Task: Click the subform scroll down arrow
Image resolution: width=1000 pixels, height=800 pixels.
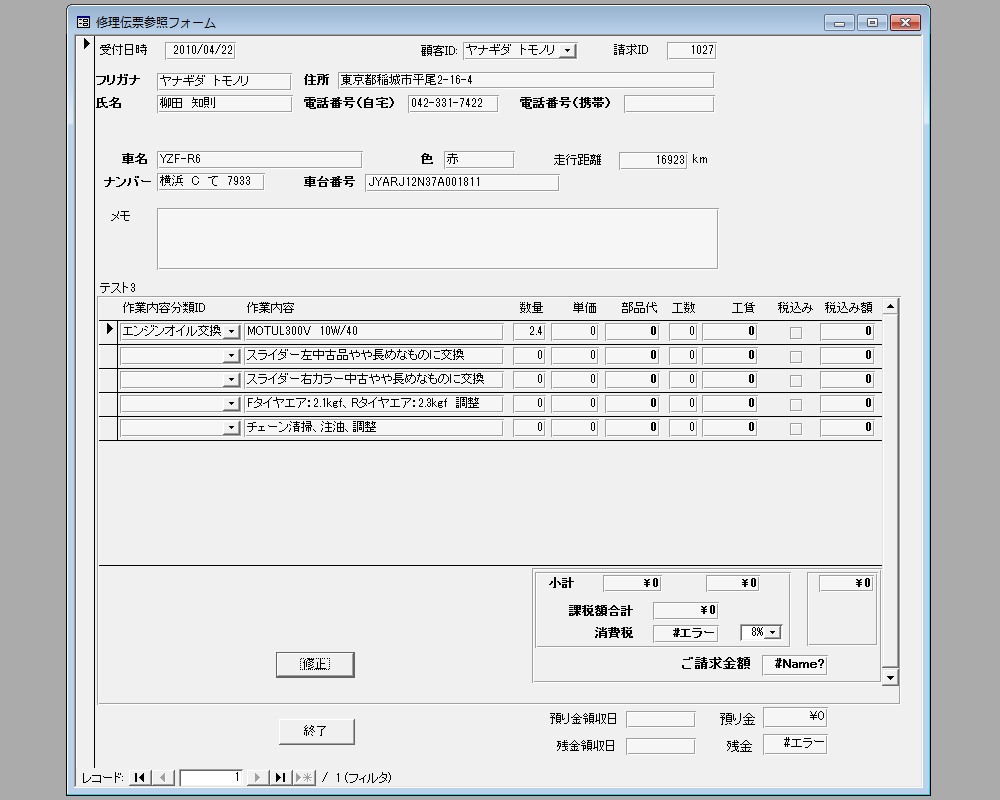Action: [890, 677]
